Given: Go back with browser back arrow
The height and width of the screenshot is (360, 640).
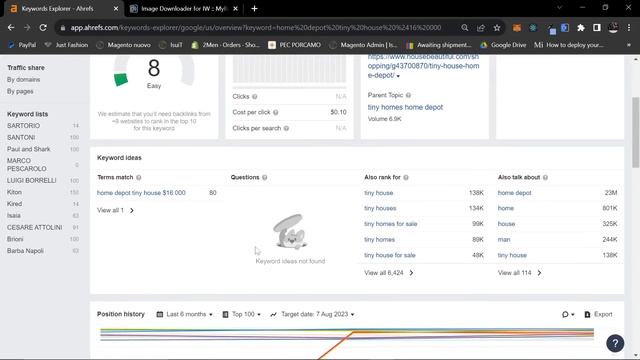Looking at the screenshot, I should pyautogui.click(x=11, y=28).
